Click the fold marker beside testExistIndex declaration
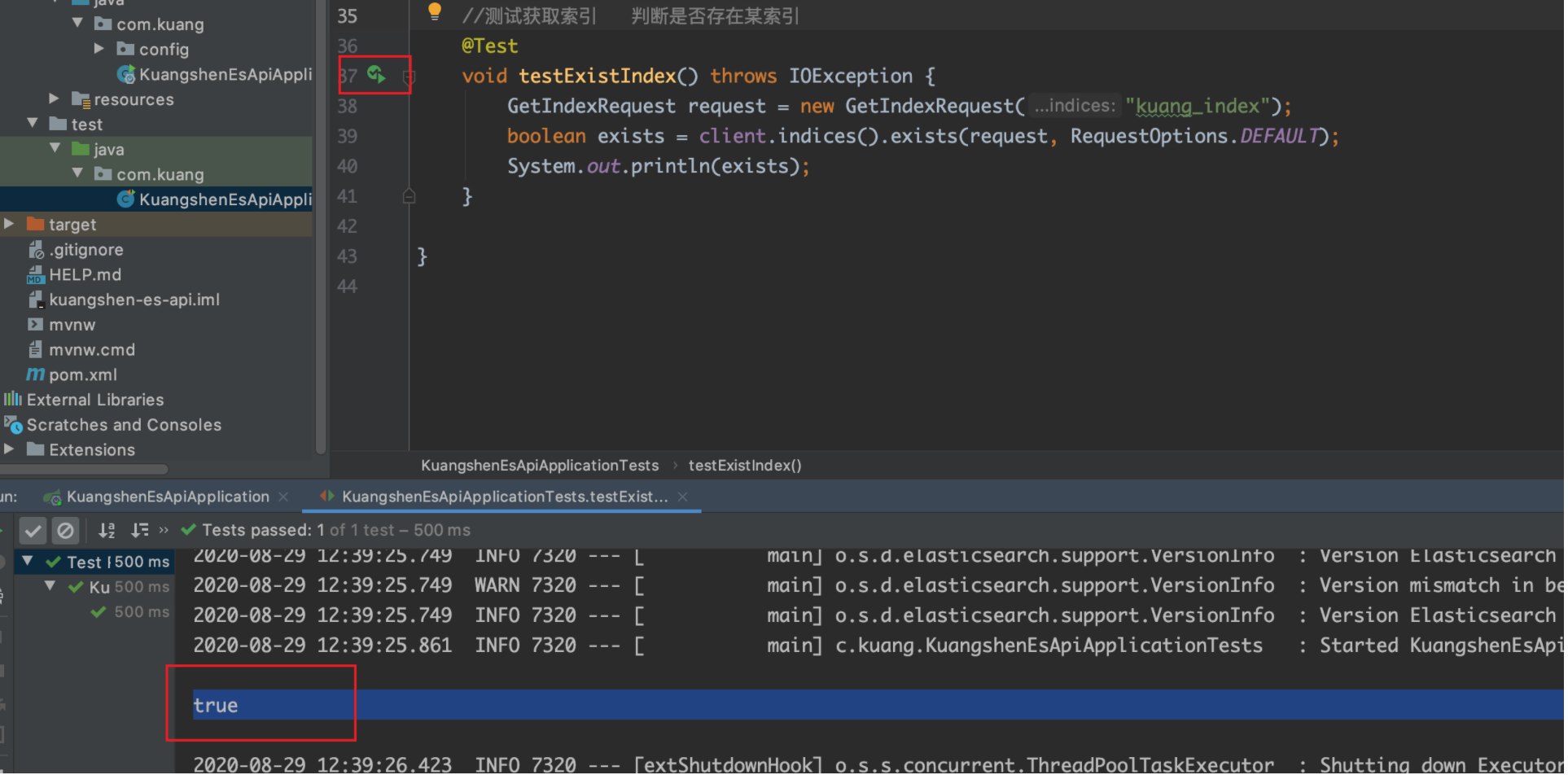 pos(409,77)
